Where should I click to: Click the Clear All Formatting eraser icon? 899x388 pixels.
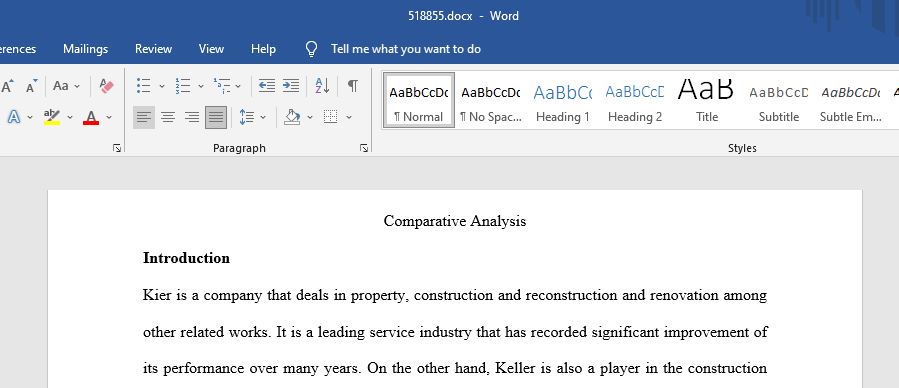coord(106,86)
